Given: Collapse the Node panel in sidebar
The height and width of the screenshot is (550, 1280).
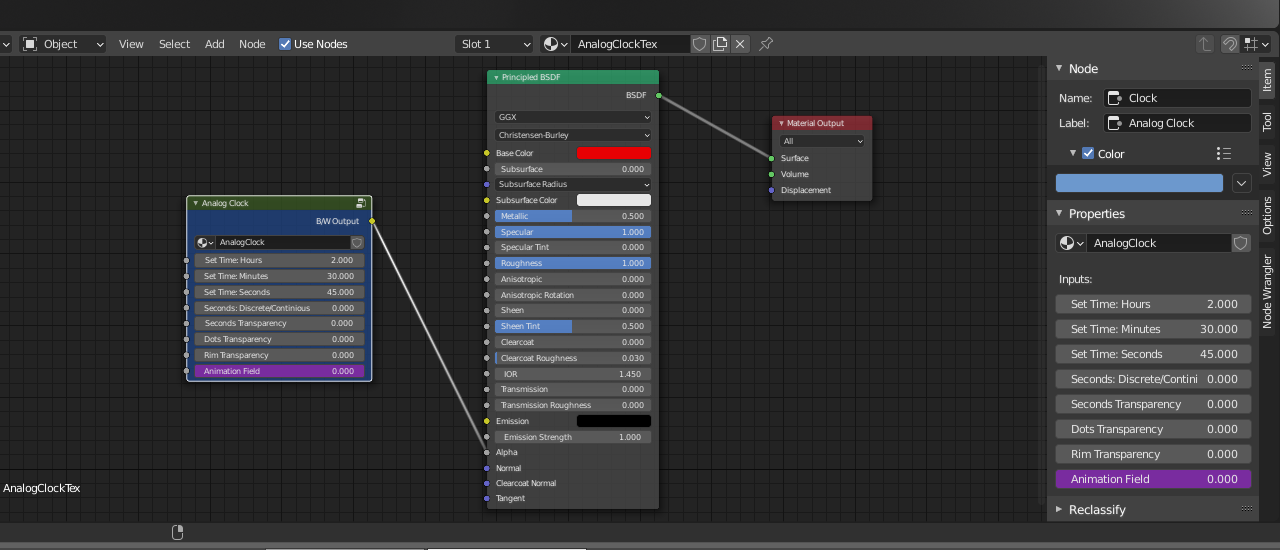Looking at the screenshot, I should coord(1060,69).
